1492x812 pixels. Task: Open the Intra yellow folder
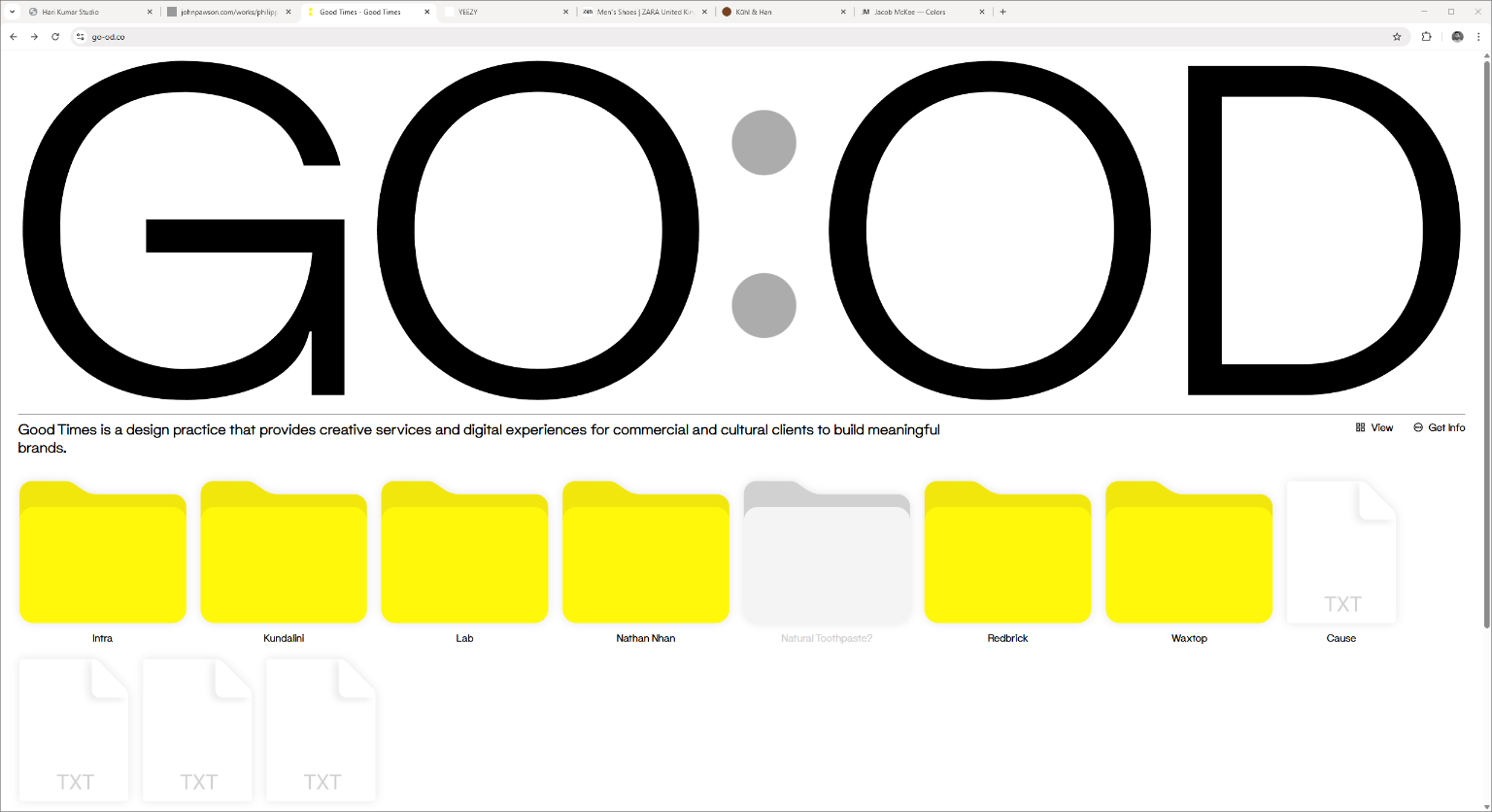[x=102, y=554]
